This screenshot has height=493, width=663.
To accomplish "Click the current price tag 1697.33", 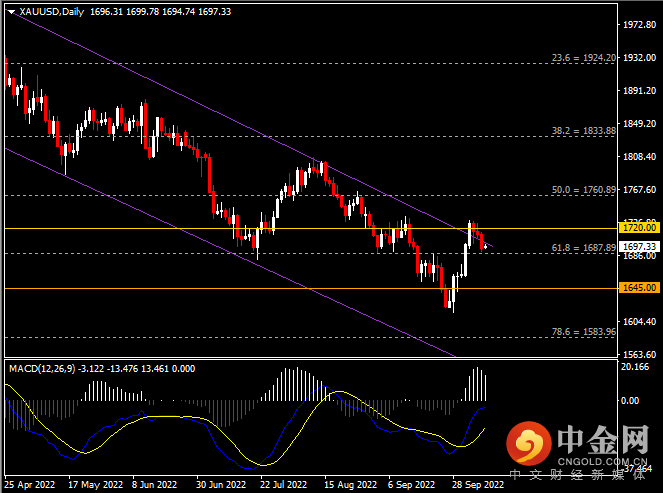I will click(x=639, y=246).
